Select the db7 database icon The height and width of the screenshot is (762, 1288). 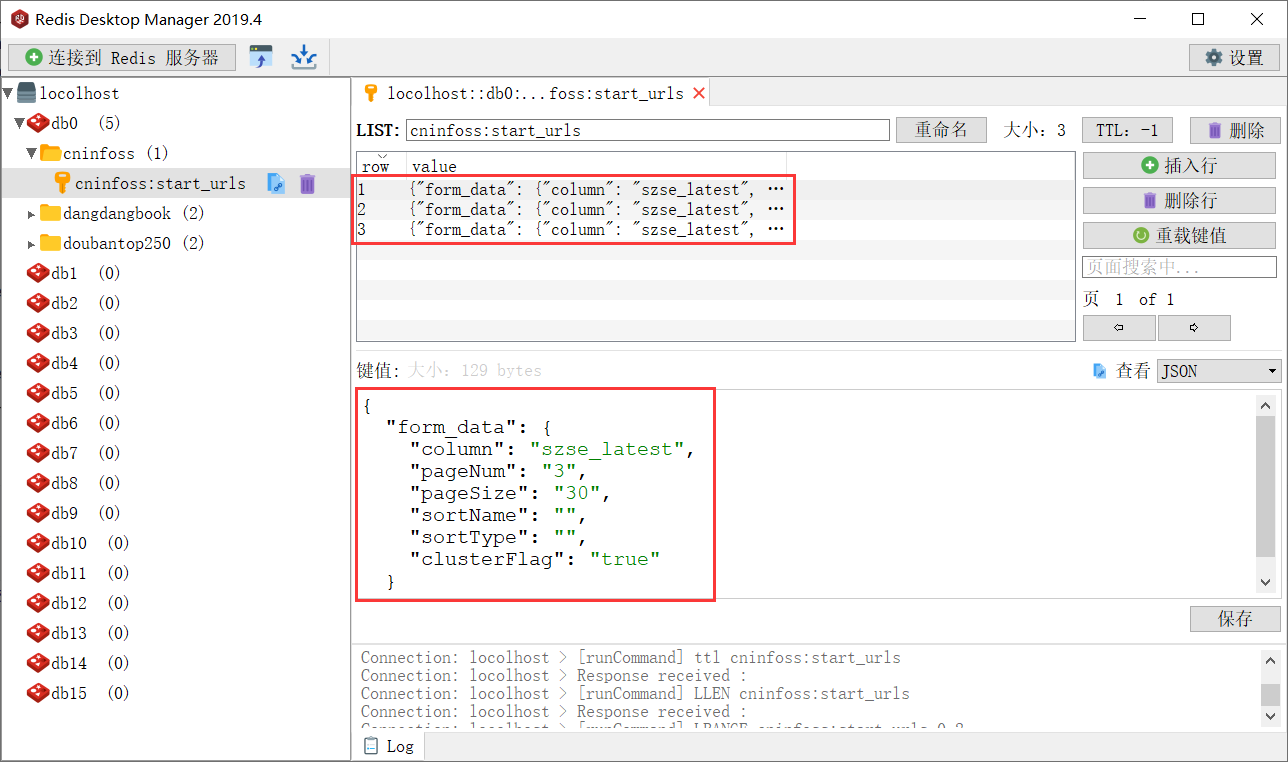38,453
